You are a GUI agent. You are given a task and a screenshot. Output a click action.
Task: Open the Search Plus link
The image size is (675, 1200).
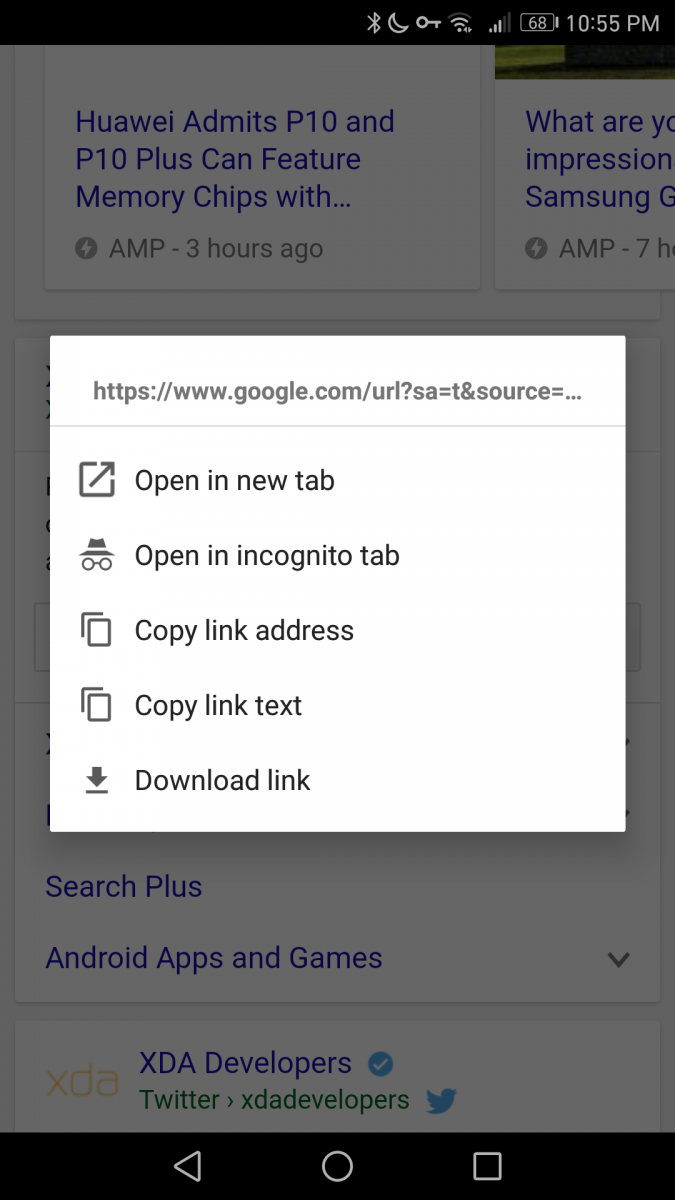[124, 886]
